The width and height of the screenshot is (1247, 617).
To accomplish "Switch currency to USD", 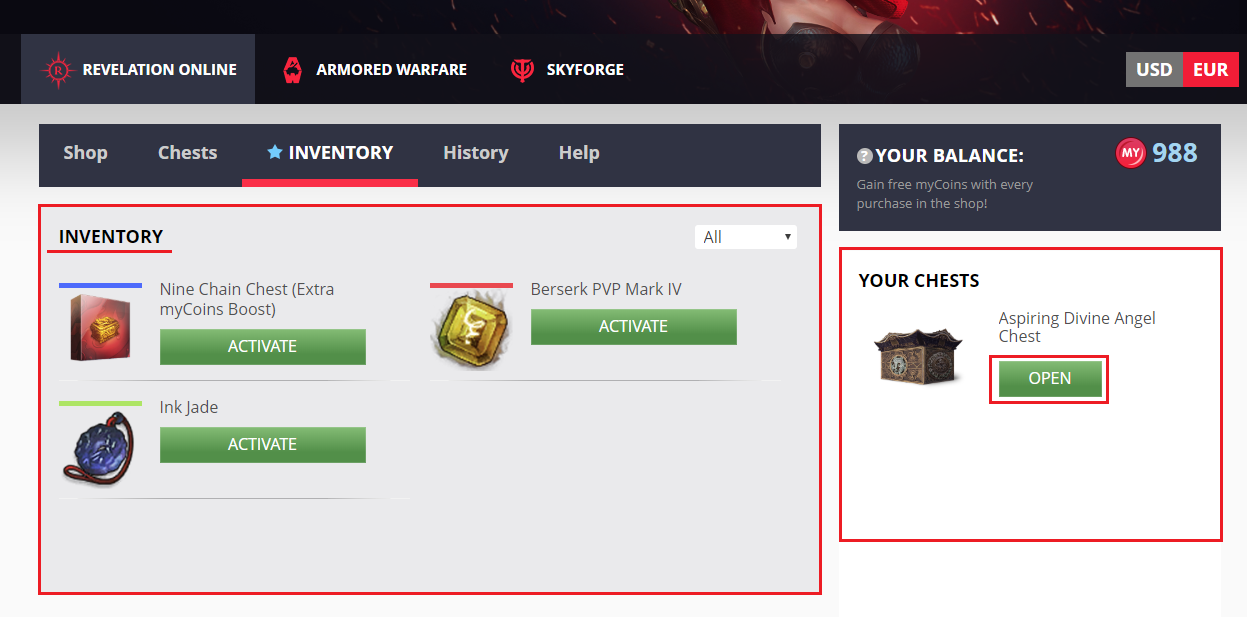I will point(1154,70).
